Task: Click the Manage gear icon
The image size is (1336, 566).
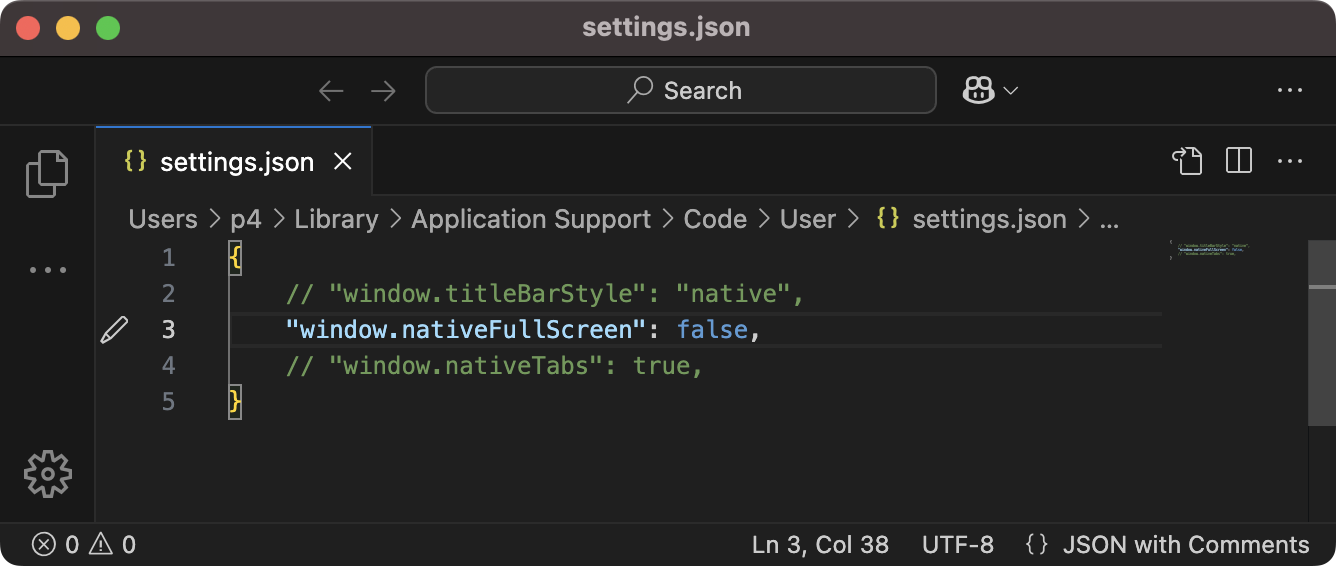Action: tap(47, 473)
